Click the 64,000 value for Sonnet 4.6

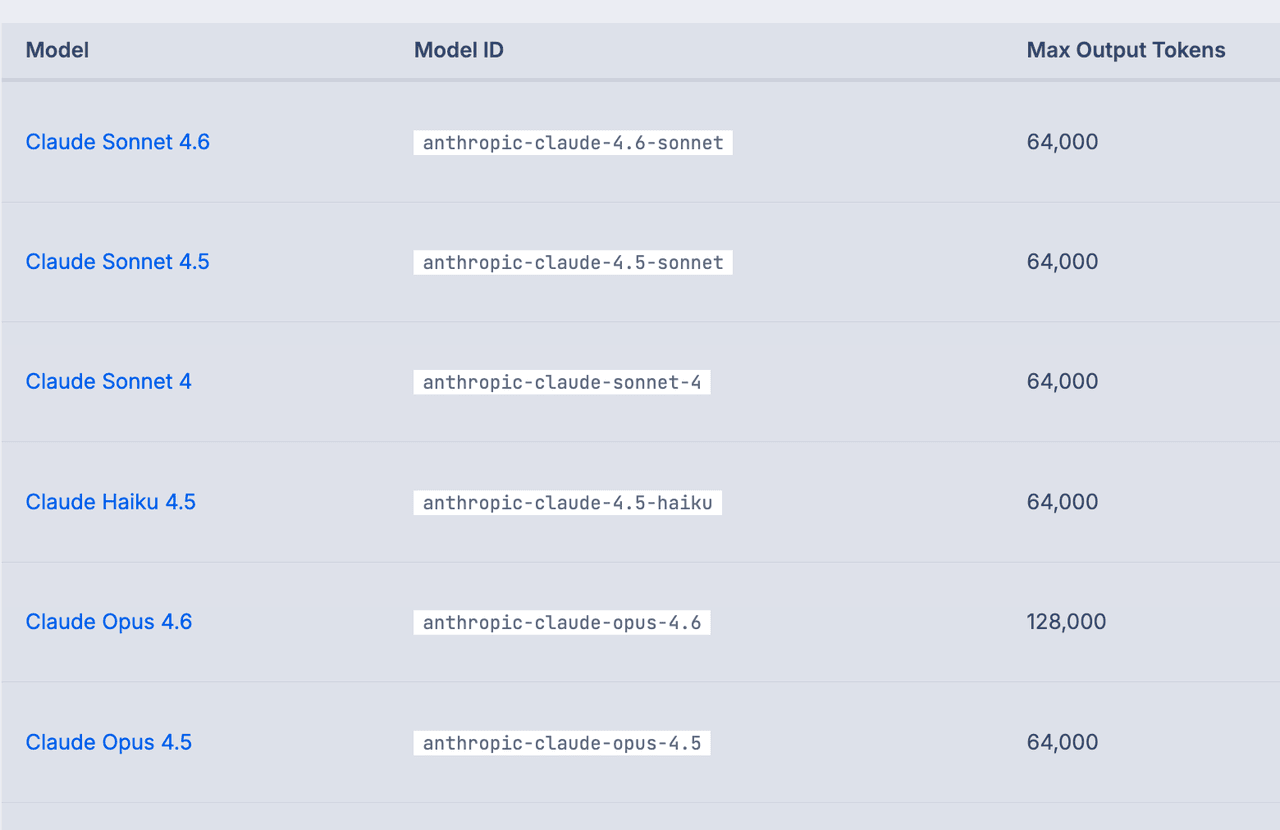pyautogui.click(x=1062, y=142)
